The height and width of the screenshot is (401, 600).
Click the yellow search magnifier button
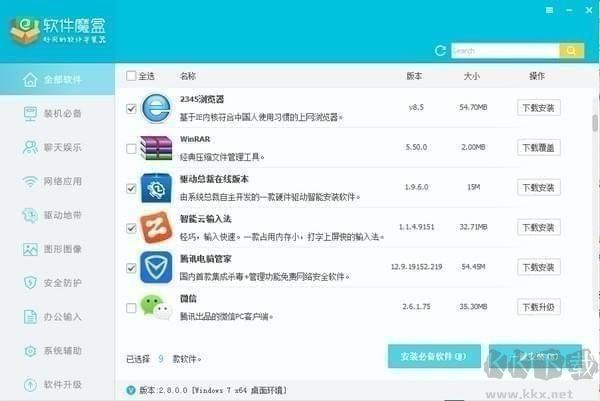pos(572,51)
